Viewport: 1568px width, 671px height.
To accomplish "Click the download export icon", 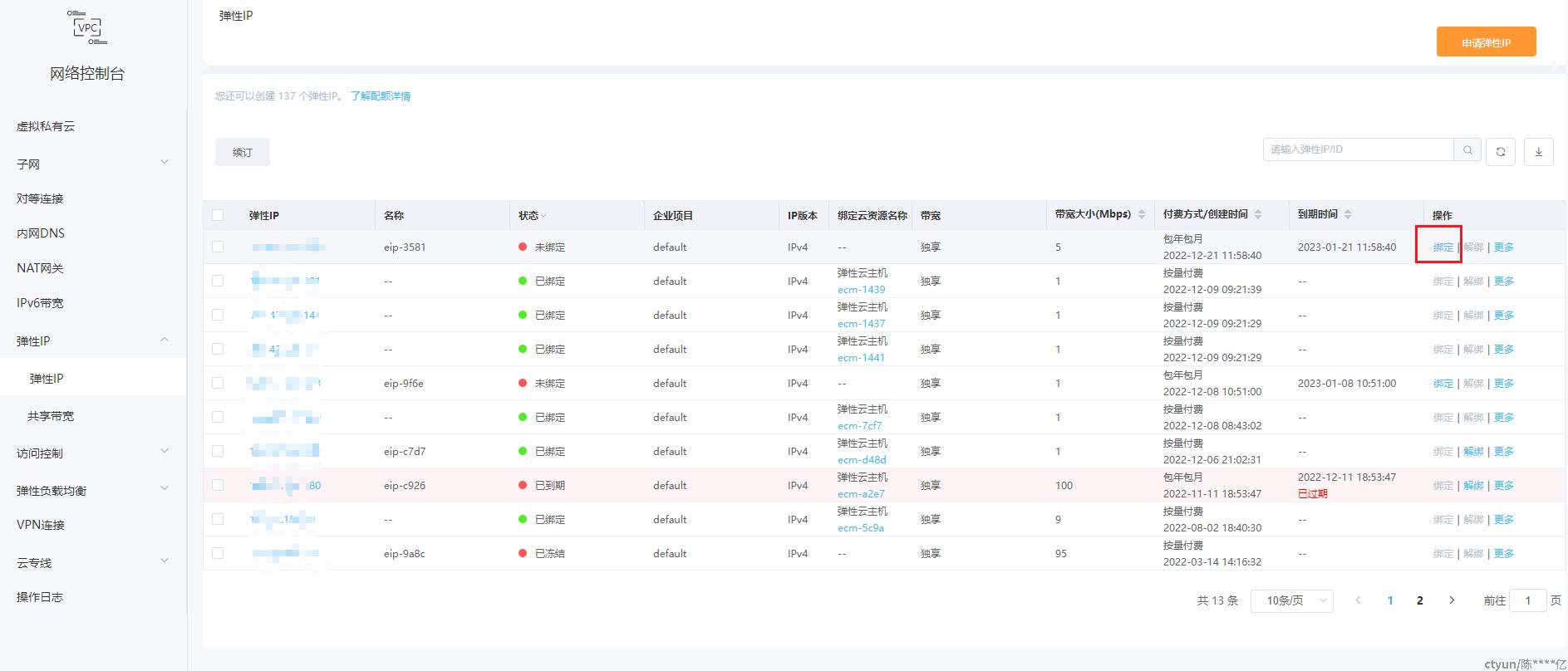I will (1538, 152).
